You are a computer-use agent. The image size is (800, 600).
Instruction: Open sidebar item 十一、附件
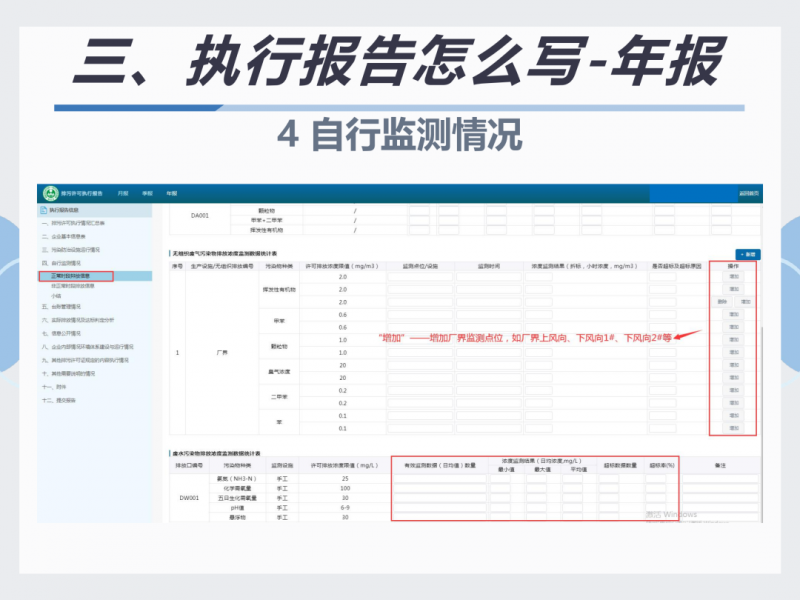[54, 387]
